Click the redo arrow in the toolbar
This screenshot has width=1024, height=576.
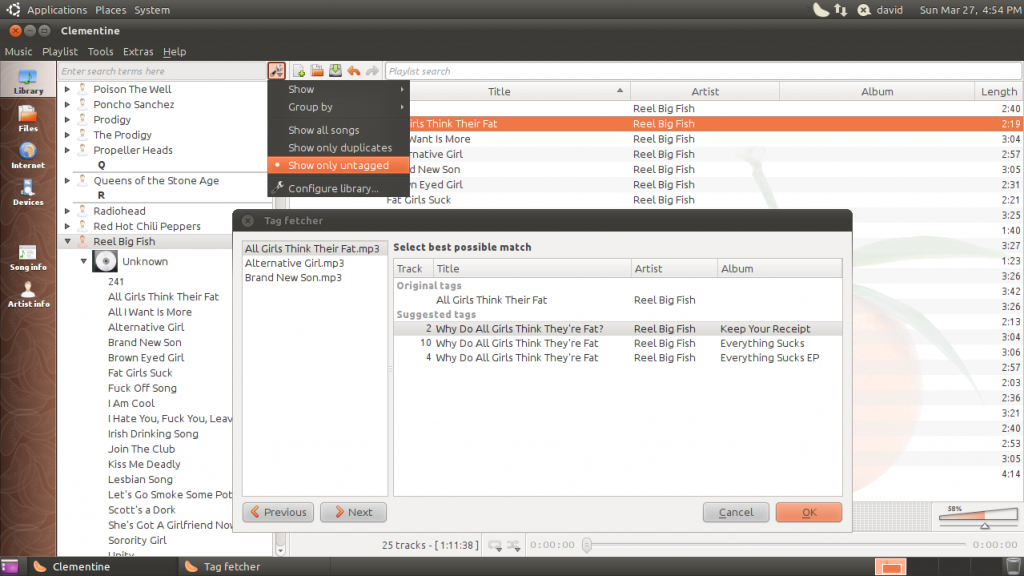pos(371,70)
